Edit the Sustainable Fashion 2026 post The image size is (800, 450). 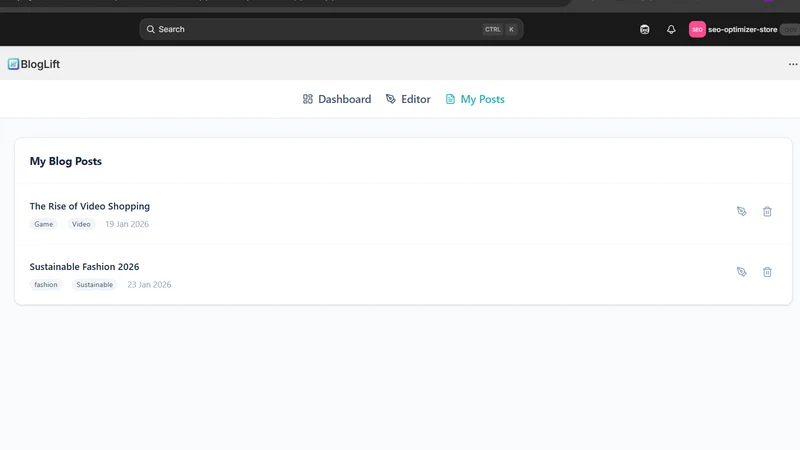[x=742, y=272]
